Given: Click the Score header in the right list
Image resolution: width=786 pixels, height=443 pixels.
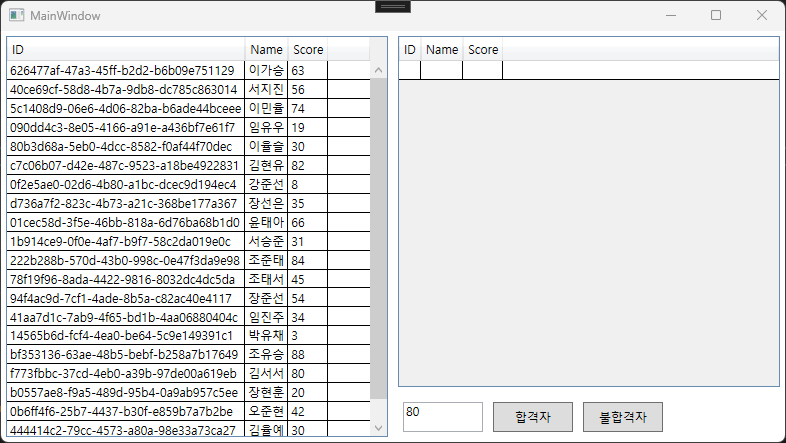Looking at the screenshot, I should tap(483, 50).
